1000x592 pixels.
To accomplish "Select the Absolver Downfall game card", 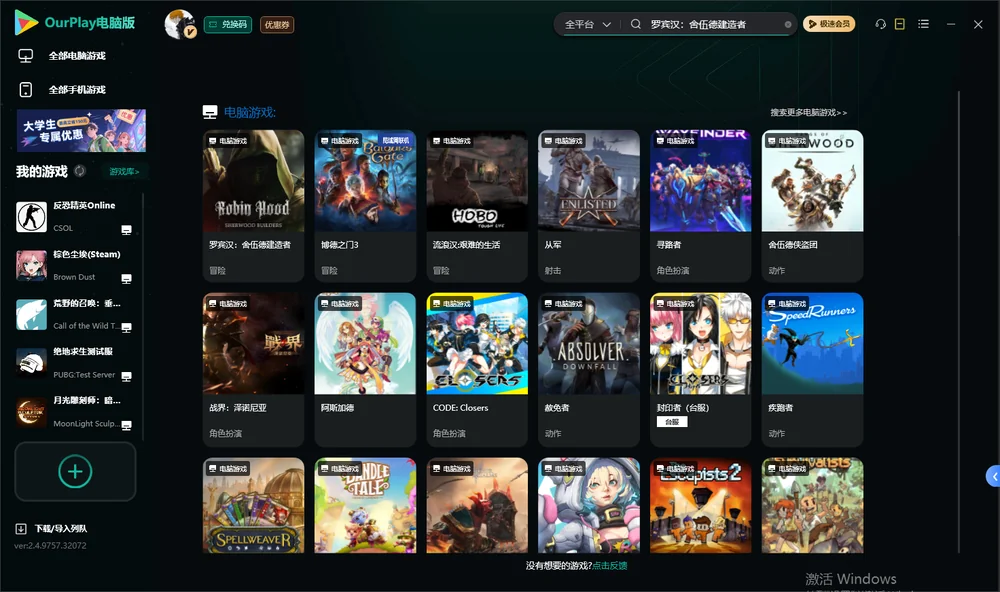I will 589,369.
